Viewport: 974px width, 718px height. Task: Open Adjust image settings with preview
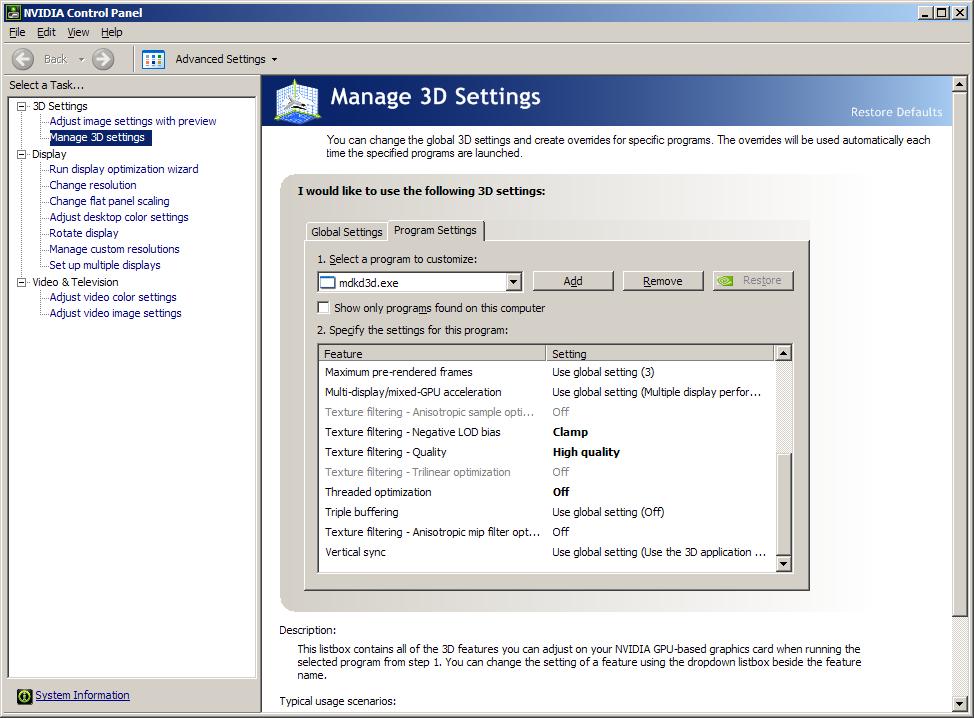click(133, 121)
